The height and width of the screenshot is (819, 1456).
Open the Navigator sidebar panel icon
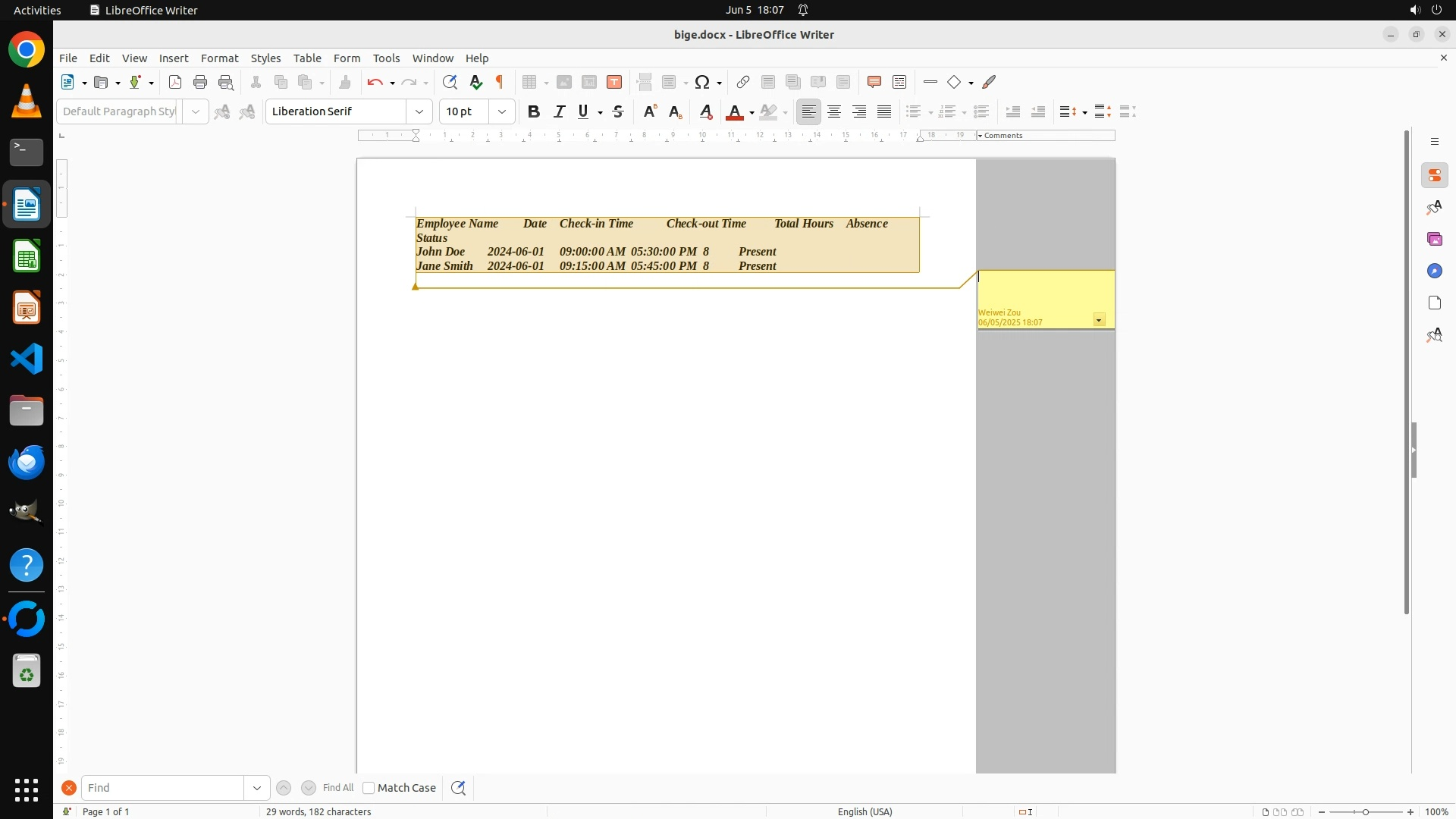pos(1434,271)
